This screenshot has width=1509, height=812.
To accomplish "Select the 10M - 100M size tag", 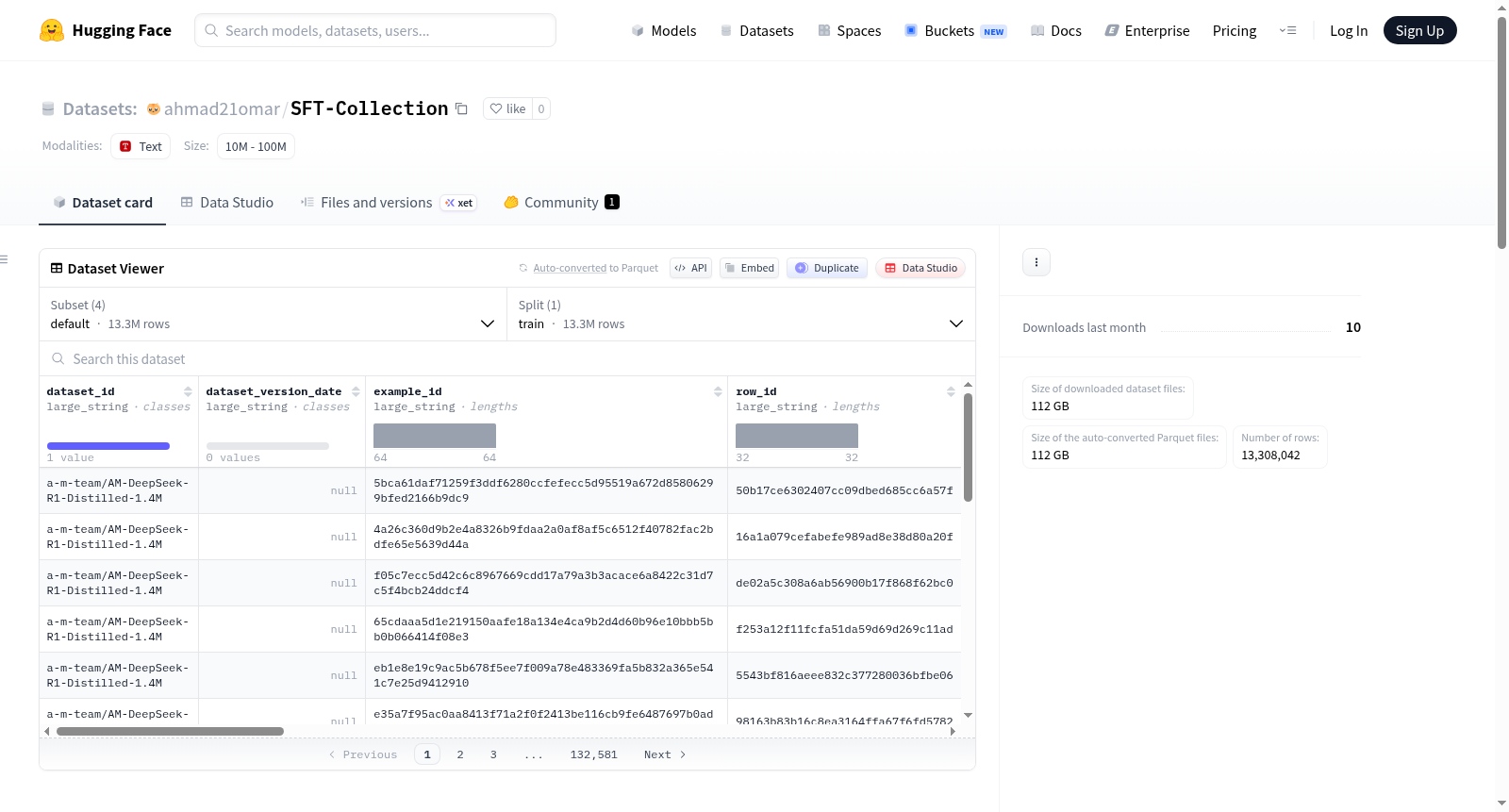I will (256, 146).
